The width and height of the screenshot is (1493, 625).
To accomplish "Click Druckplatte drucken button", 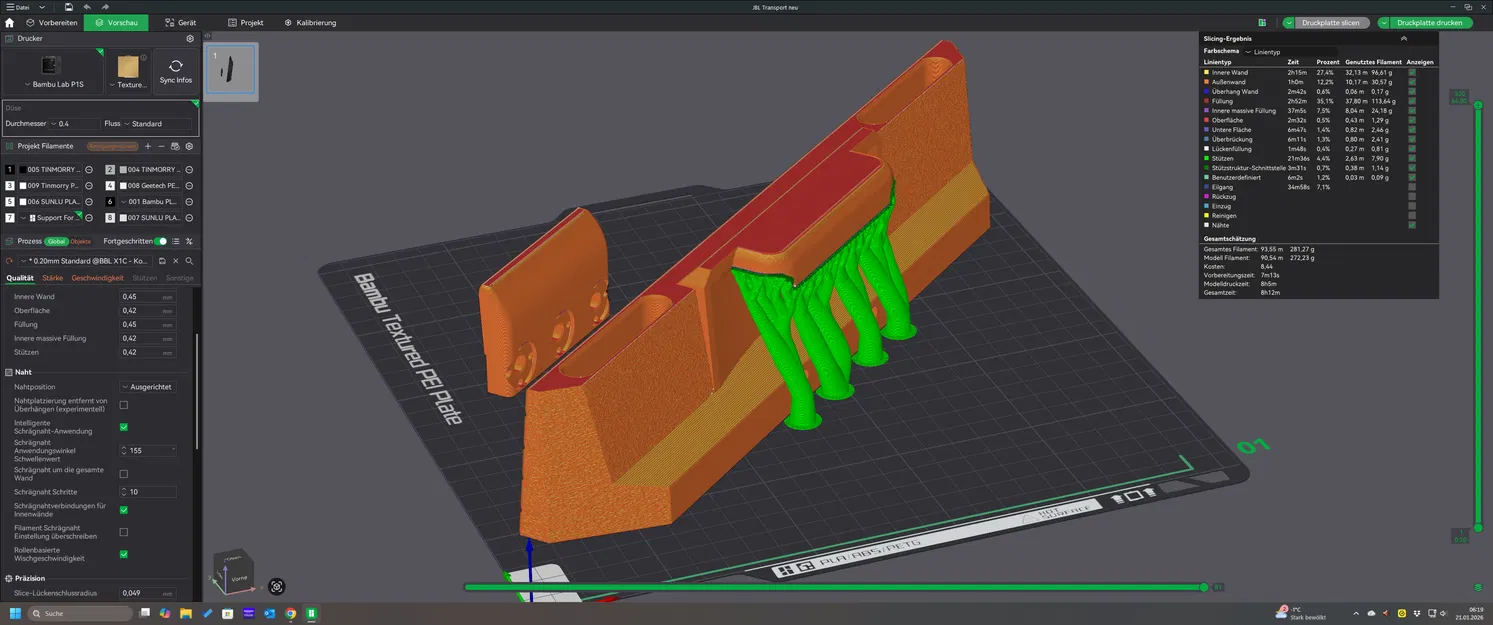I will pyautogui.click(x=1430, y=22).
